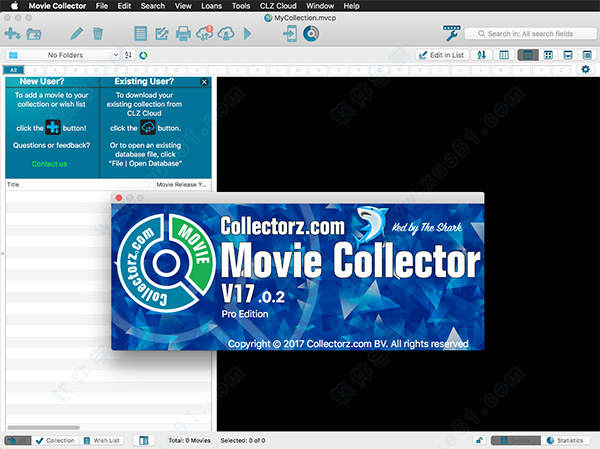Screen dimensions: 600x449
Task: Click the cloud user account icon
Action: (x=226, y=34)
